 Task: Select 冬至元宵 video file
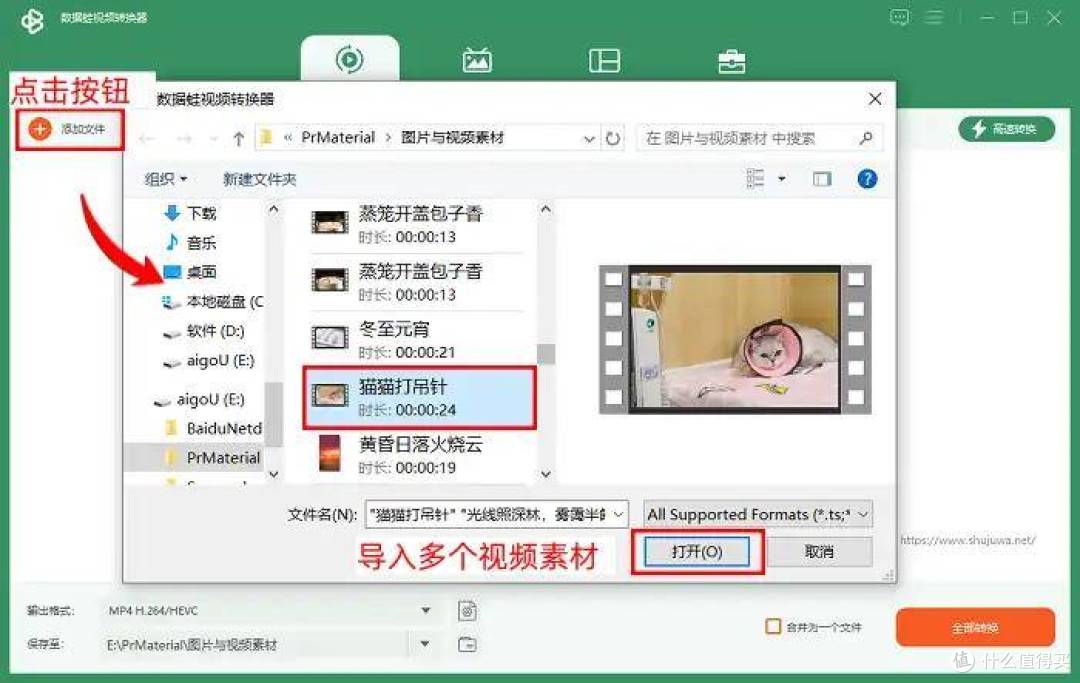coord(418,340)
